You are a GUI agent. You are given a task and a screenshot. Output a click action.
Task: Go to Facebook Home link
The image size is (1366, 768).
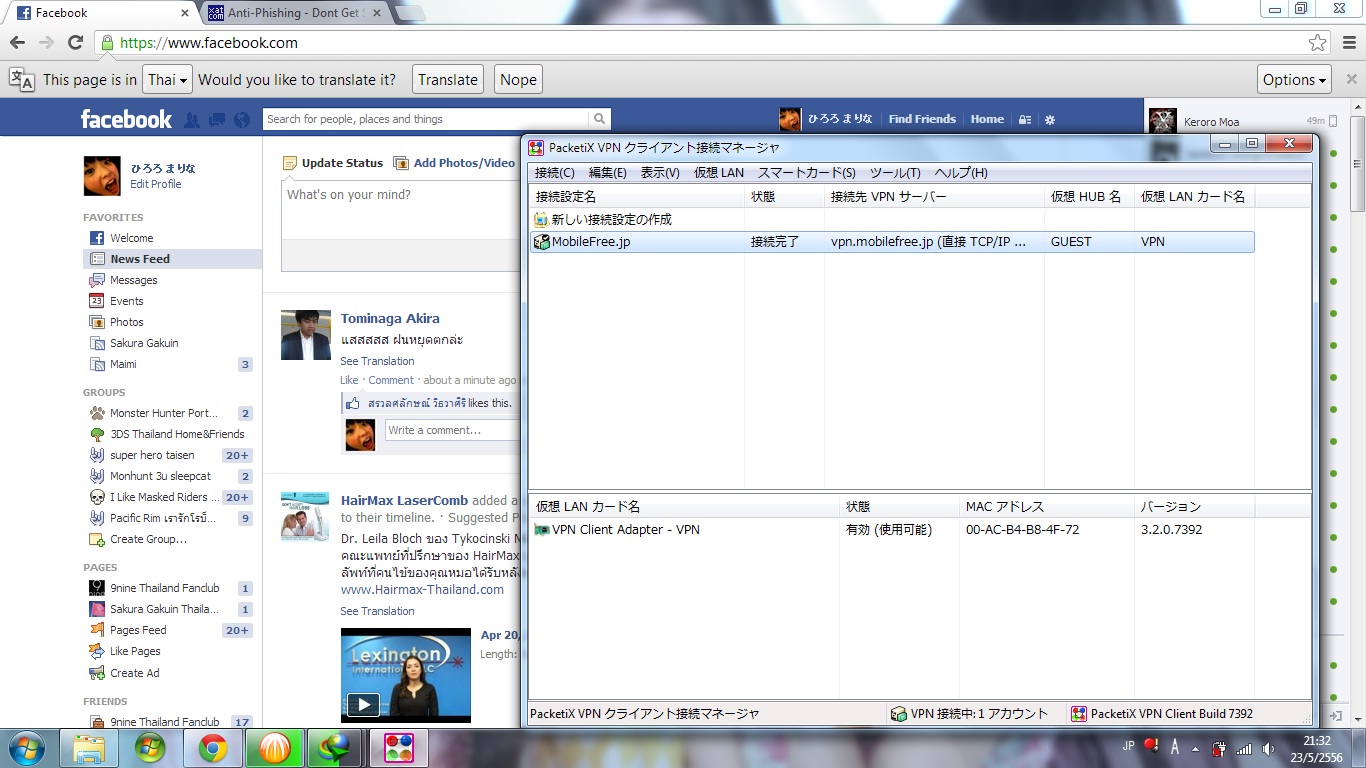tap(987, 119)
